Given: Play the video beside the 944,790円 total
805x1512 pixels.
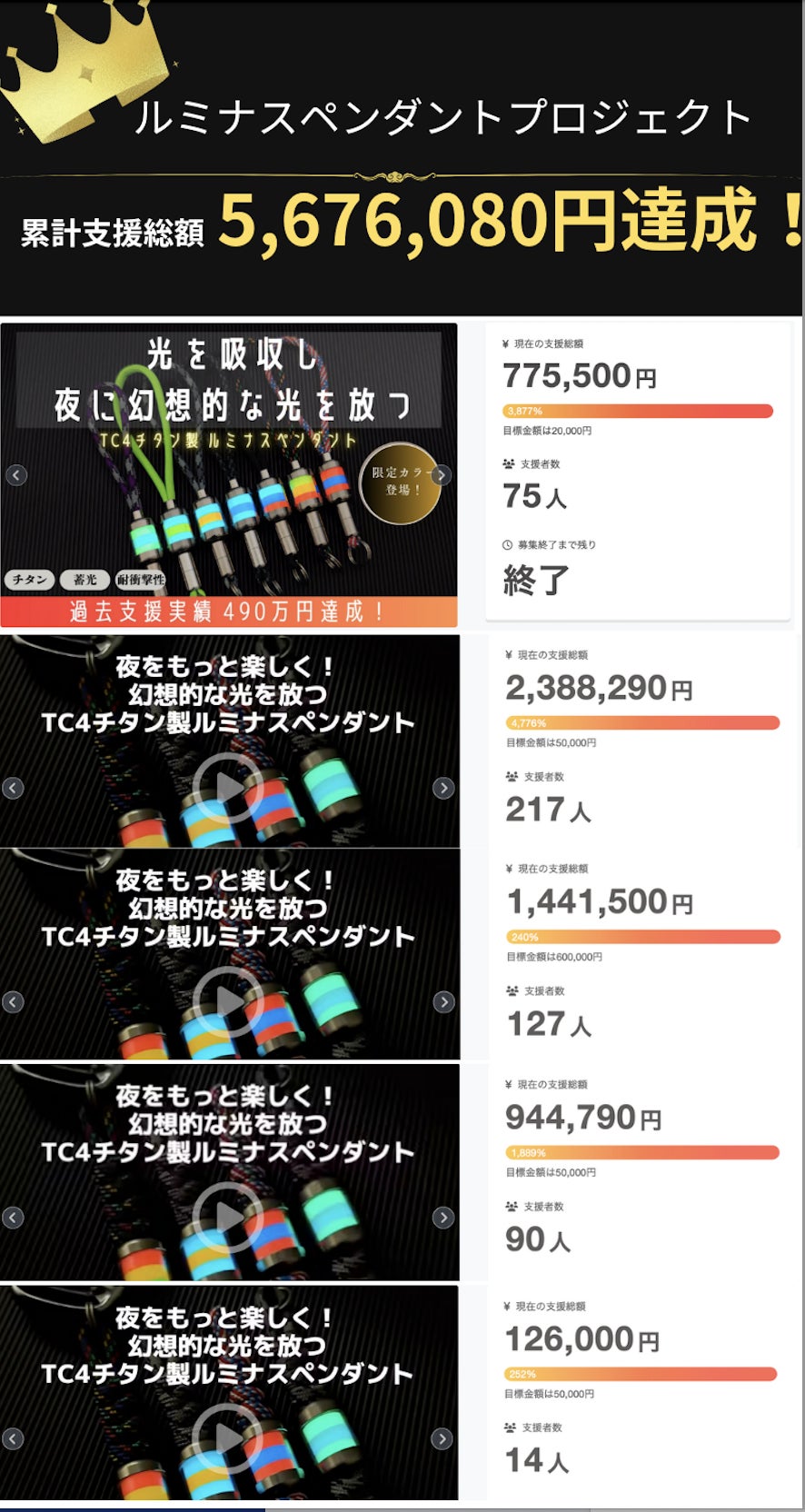Looking at the screenshot, I should point(227,1218).
